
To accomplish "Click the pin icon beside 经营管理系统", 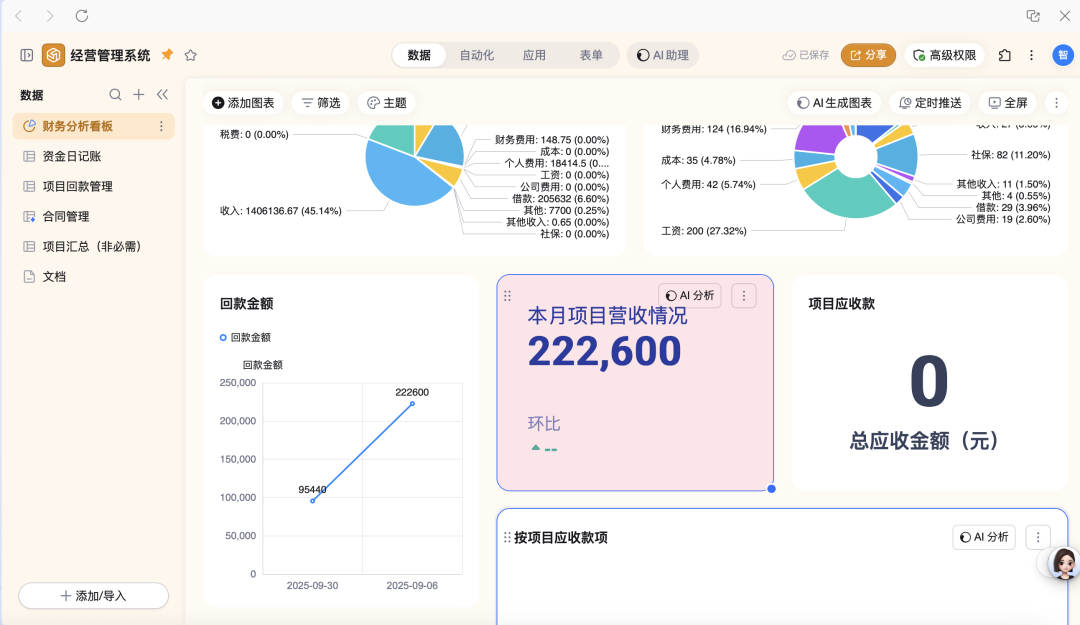I will click(167, 55).
